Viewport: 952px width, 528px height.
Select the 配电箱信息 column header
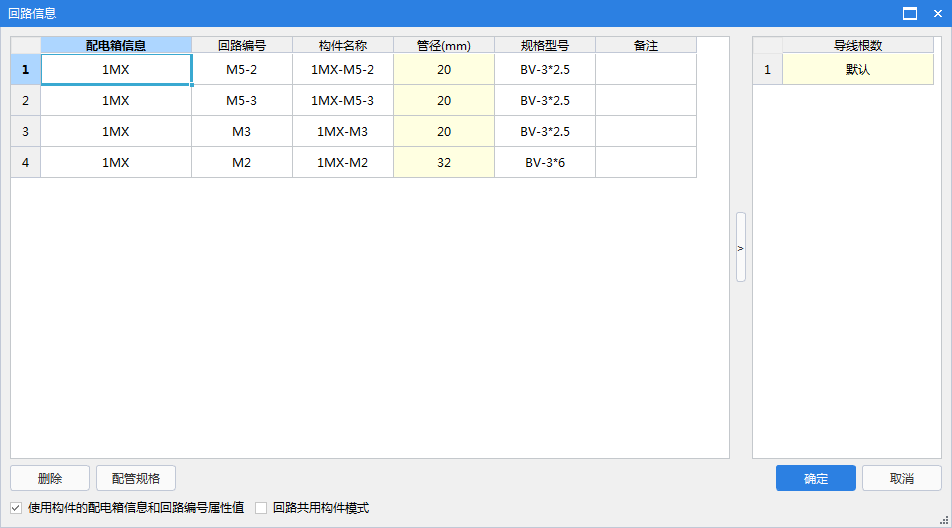pos(116,45)
